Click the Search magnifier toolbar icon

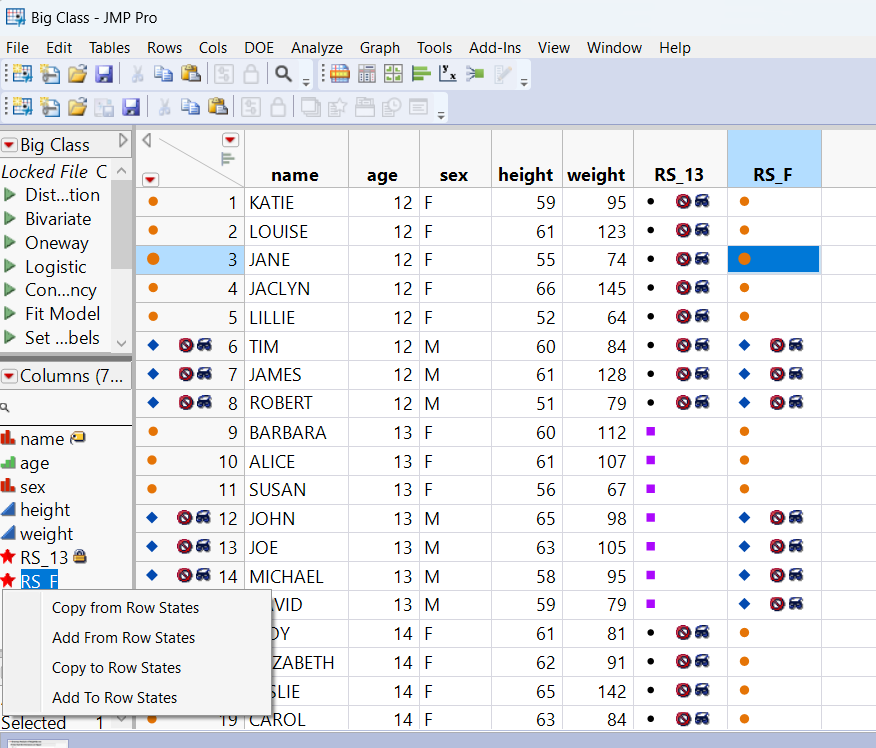point(284,74)
